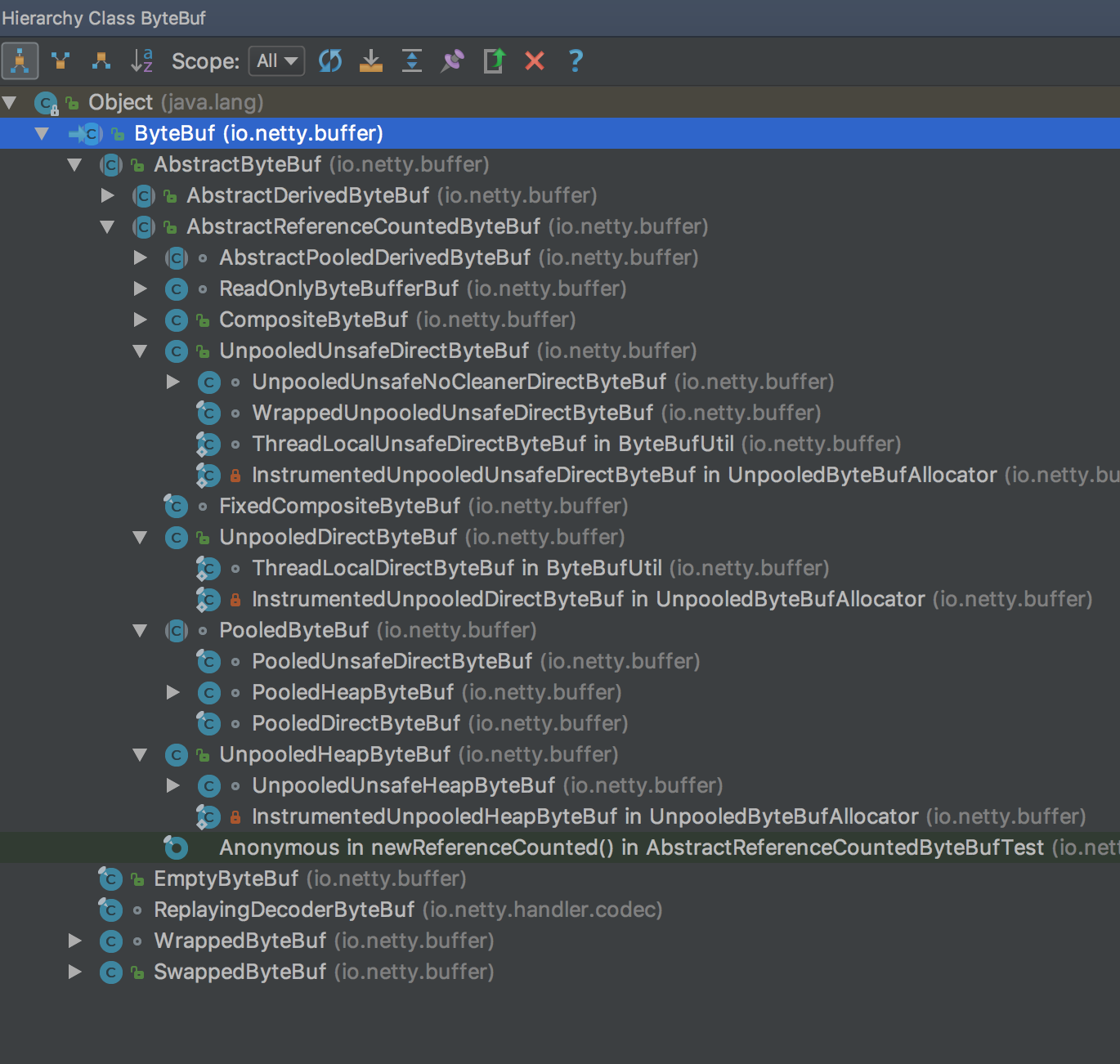Click the class icon beside UnpooledDirectByteBuf

point(176,537)
